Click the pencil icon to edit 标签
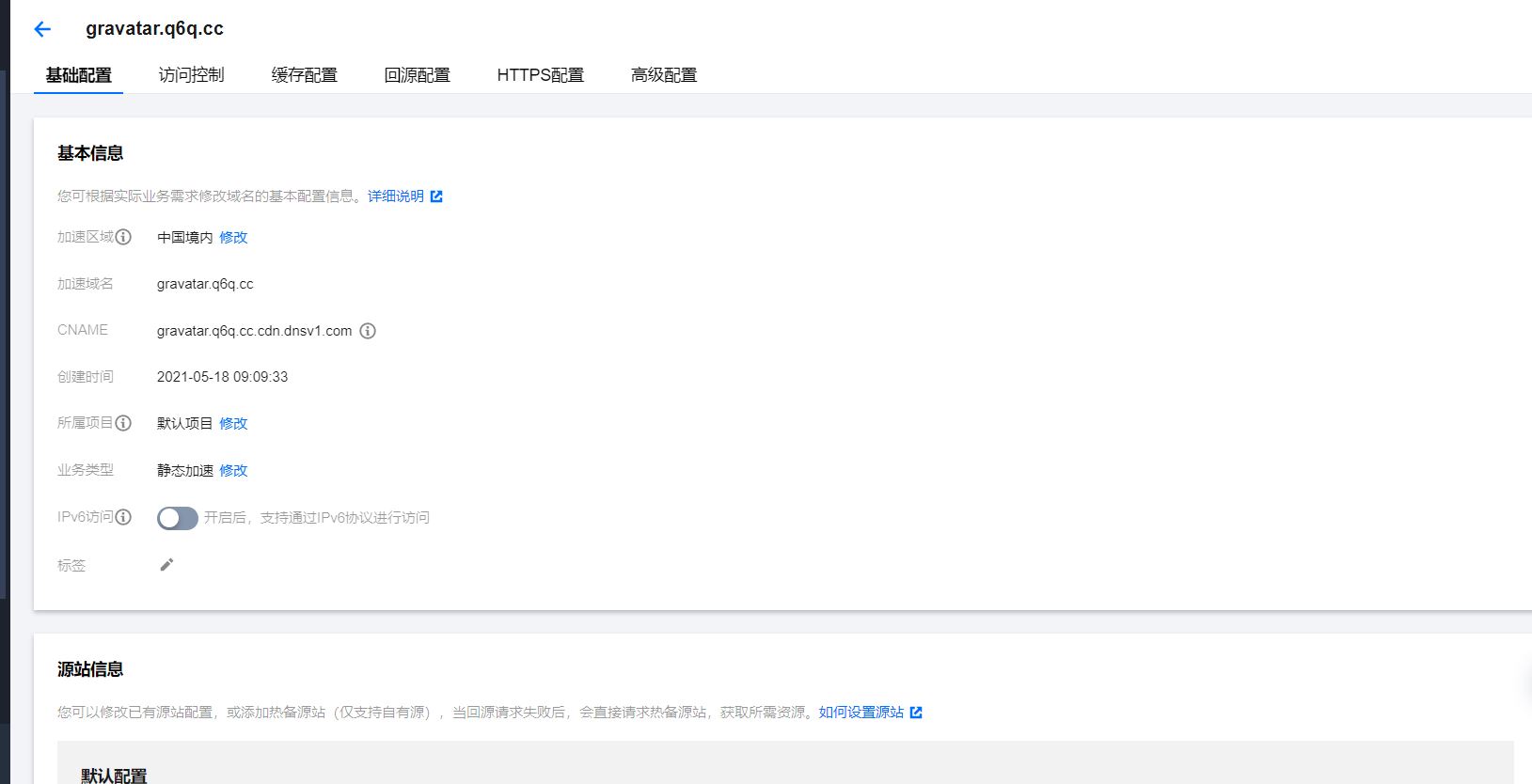The width and height of the screenshot is (1532, 784). [x=166, y=564]
